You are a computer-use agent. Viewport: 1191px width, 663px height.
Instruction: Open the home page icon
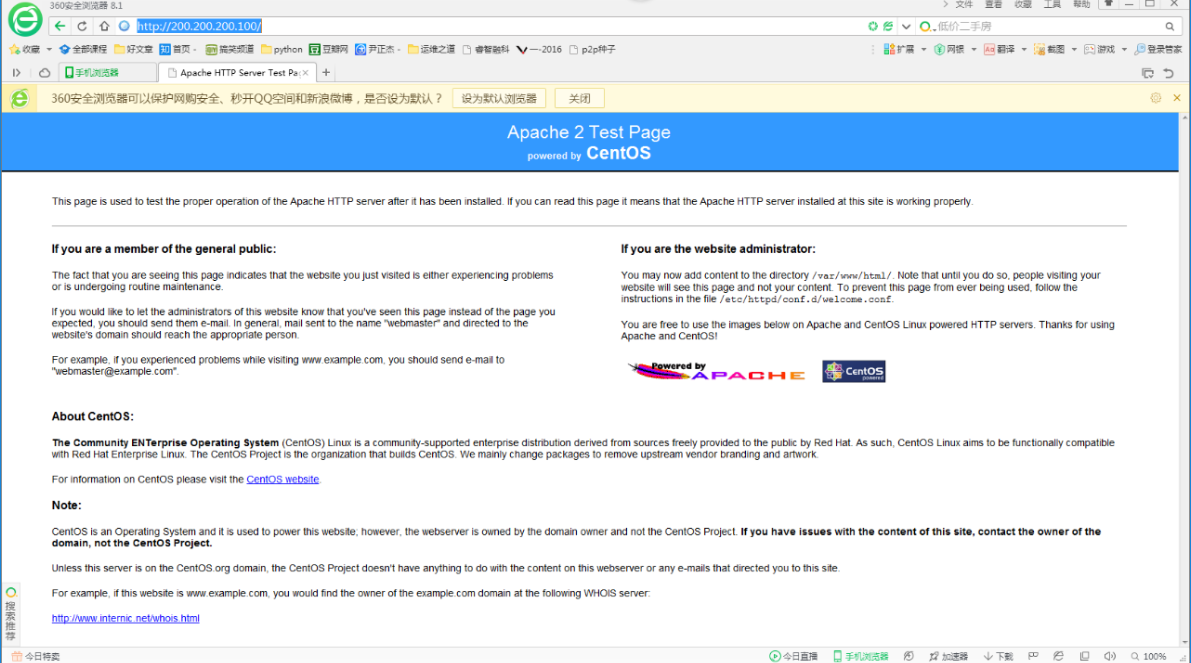pyautogui.click(x=104, y=26)
